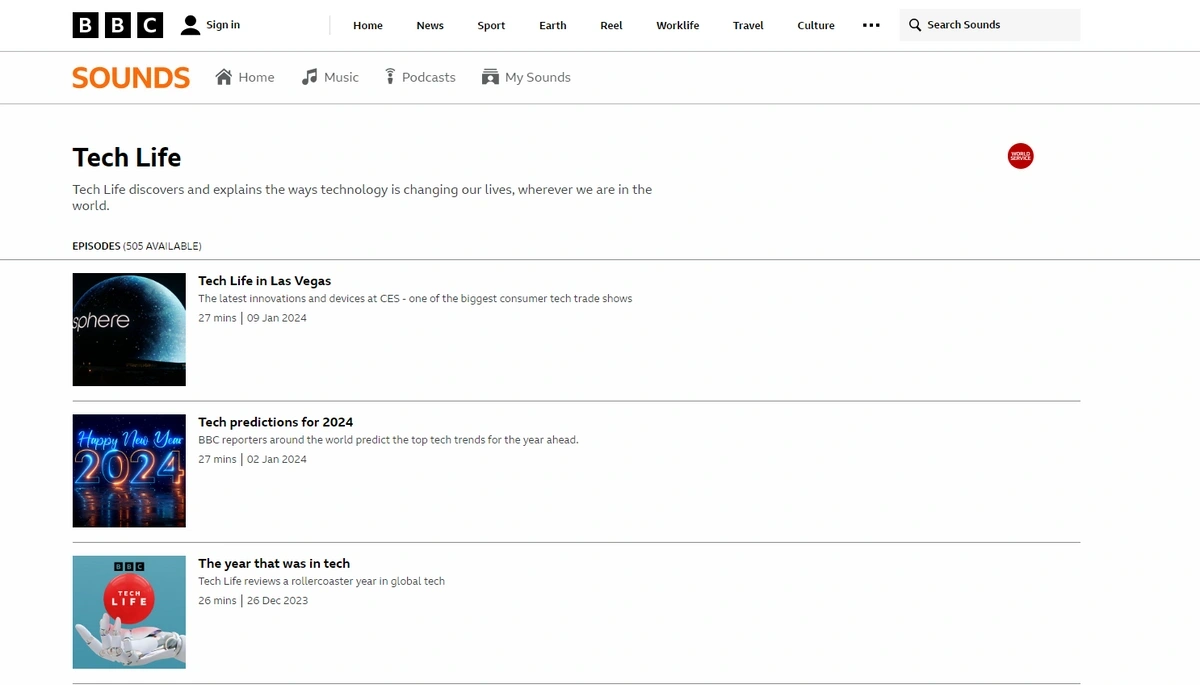Select the Culture navigation entry
Screen dimensions: 1200x685
click(815, 25)
